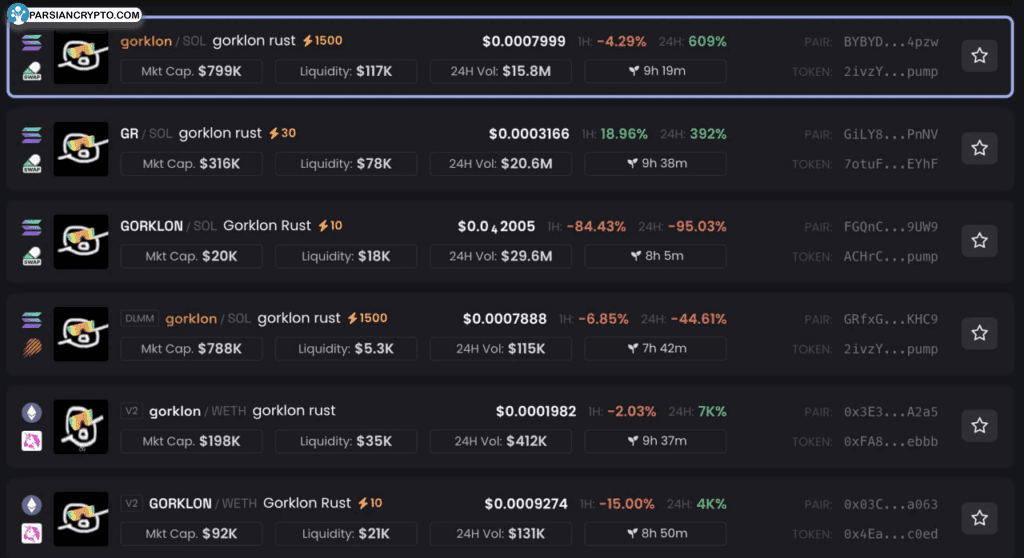This screenshot has height=558, width=1024.
Task: Star the GORKLON/WETH pair priced $0.0009274
Action: click(979, 518)
